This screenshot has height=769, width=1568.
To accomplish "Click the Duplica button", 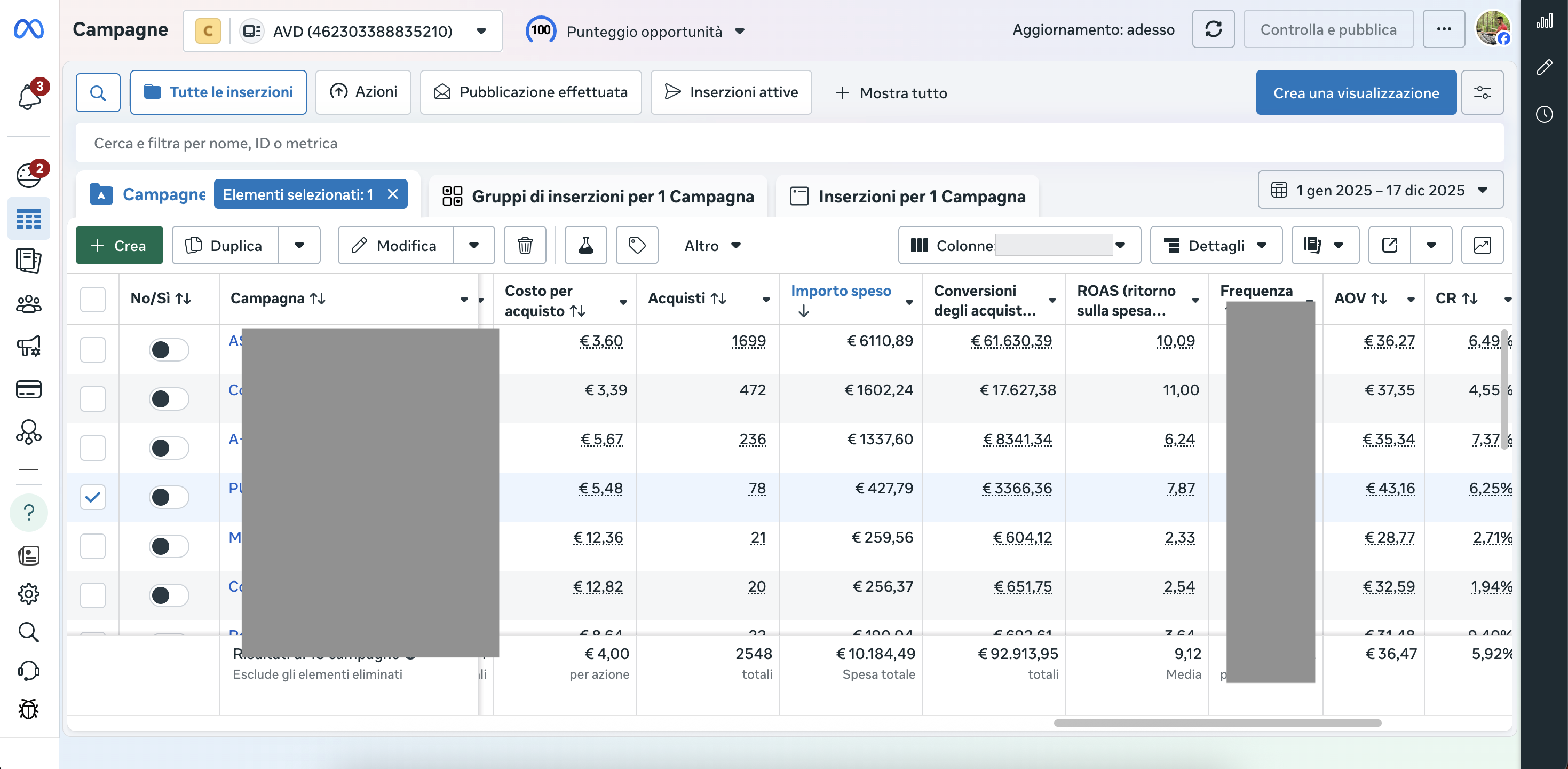I will tap(225, 245).
